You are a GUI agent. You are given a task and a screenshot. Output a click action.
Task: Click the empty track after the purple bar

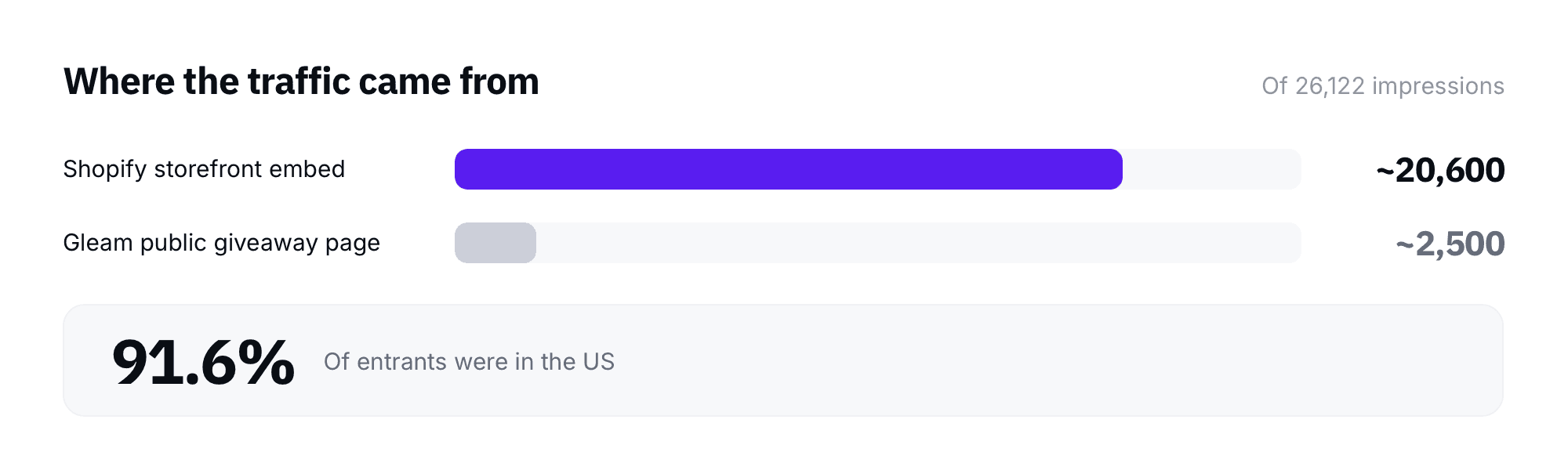pos(1212,169)
